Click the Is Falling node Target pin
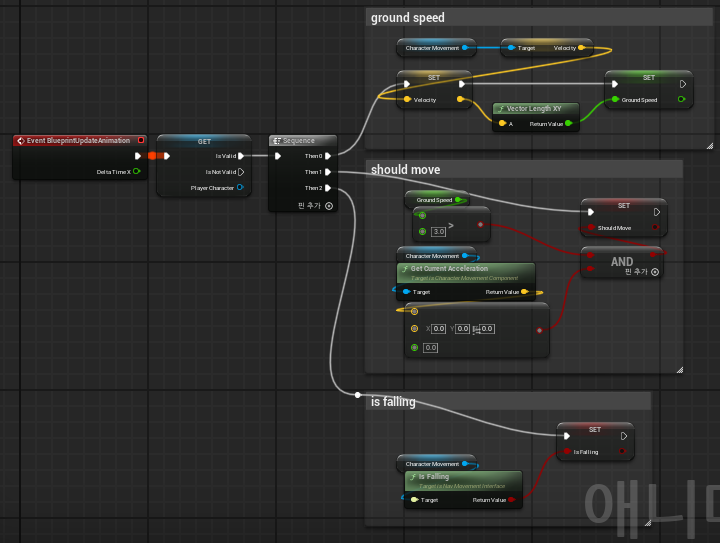The image size is (720, 543). pyautogui.click(x=414, y=499)
